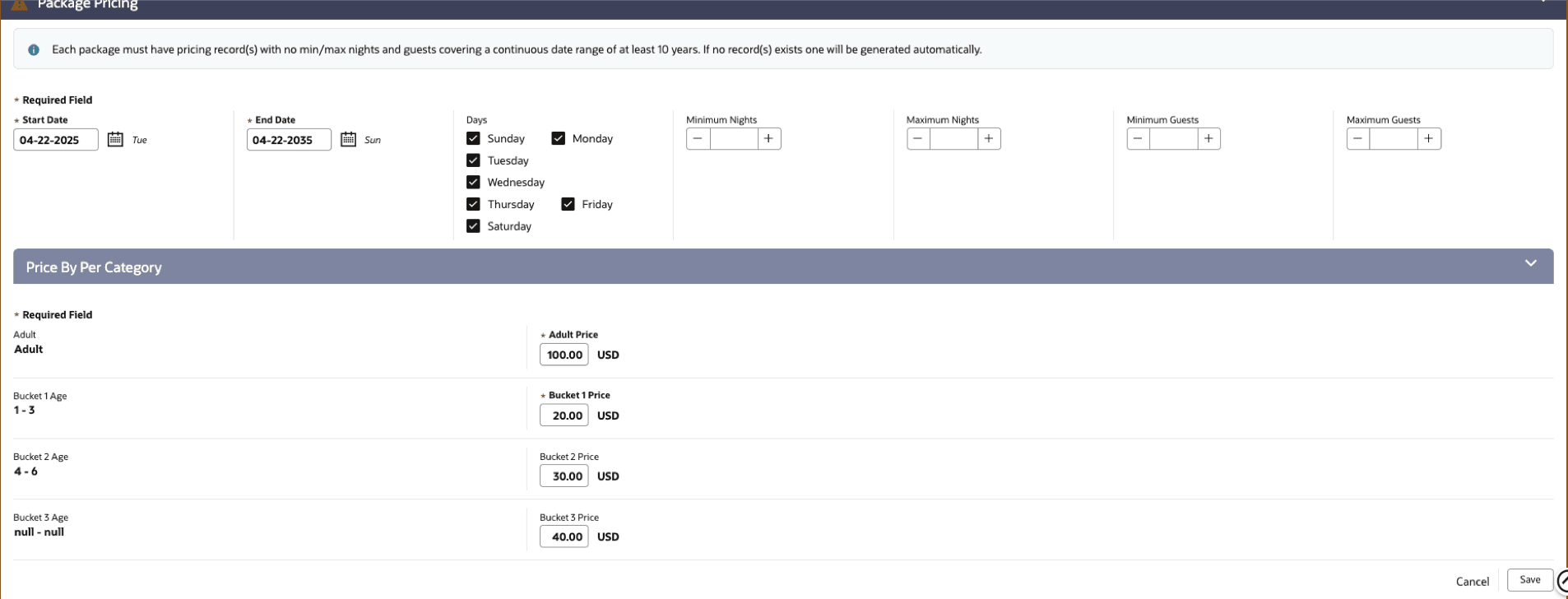Uncheck the Saturday checkbox
The height and width of the screenshot is (599, 1568).
[473, 226]
